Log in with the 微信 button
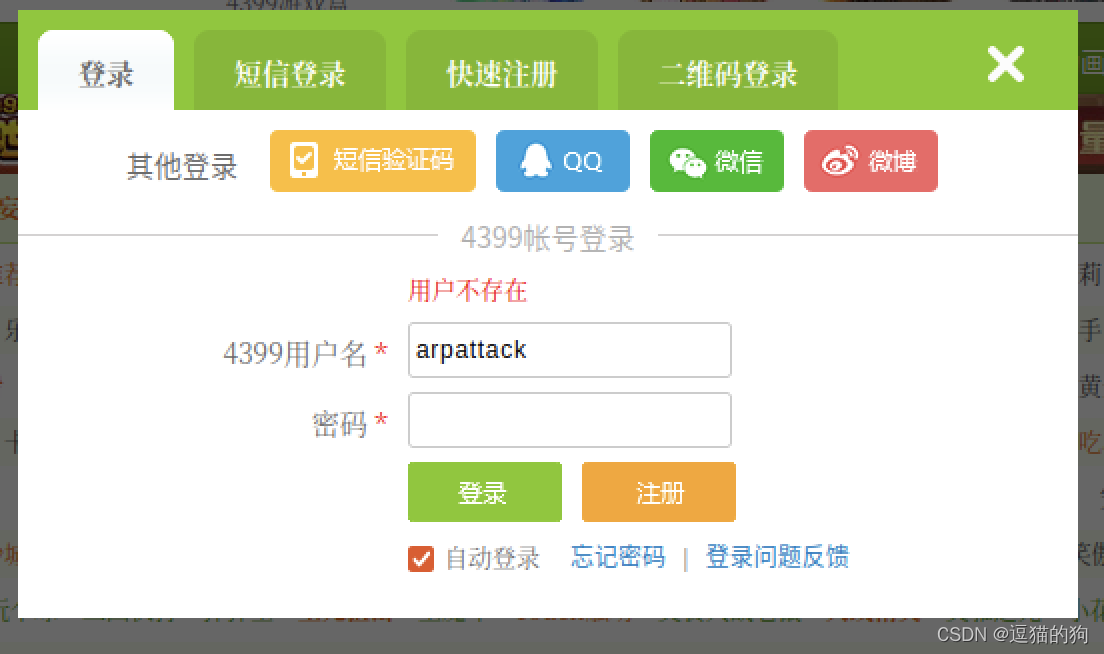This screenshot has height=654, width=1104. point(717,161)
